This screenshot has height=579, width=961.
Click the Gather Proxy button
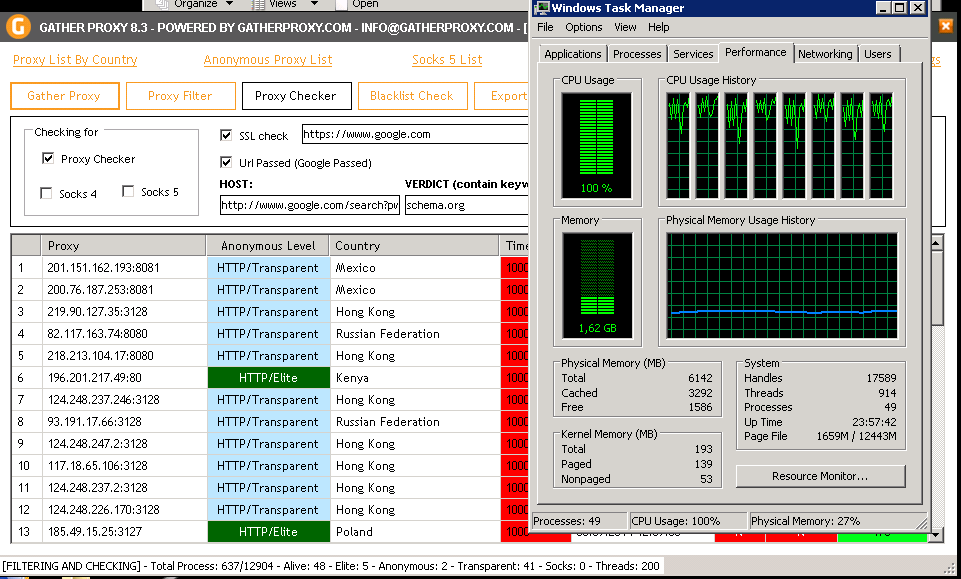(64, 96)
